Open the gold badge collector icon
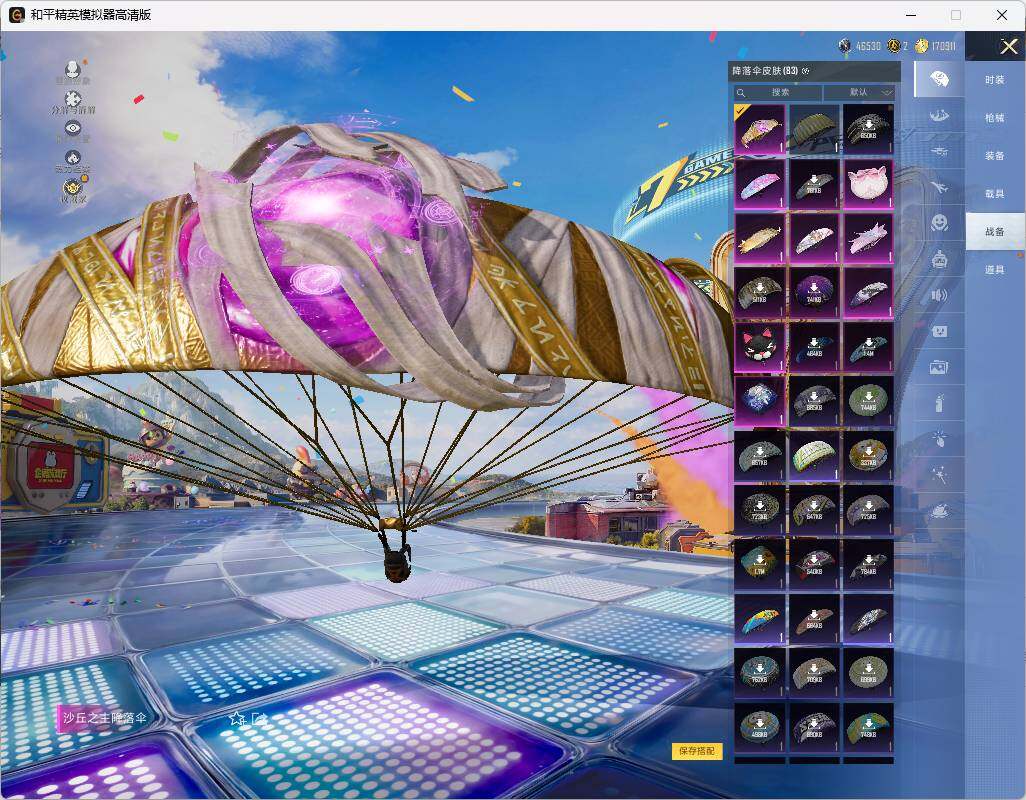Image resolution: width=1026 pixels, height=800 pixels. [73, 188]
